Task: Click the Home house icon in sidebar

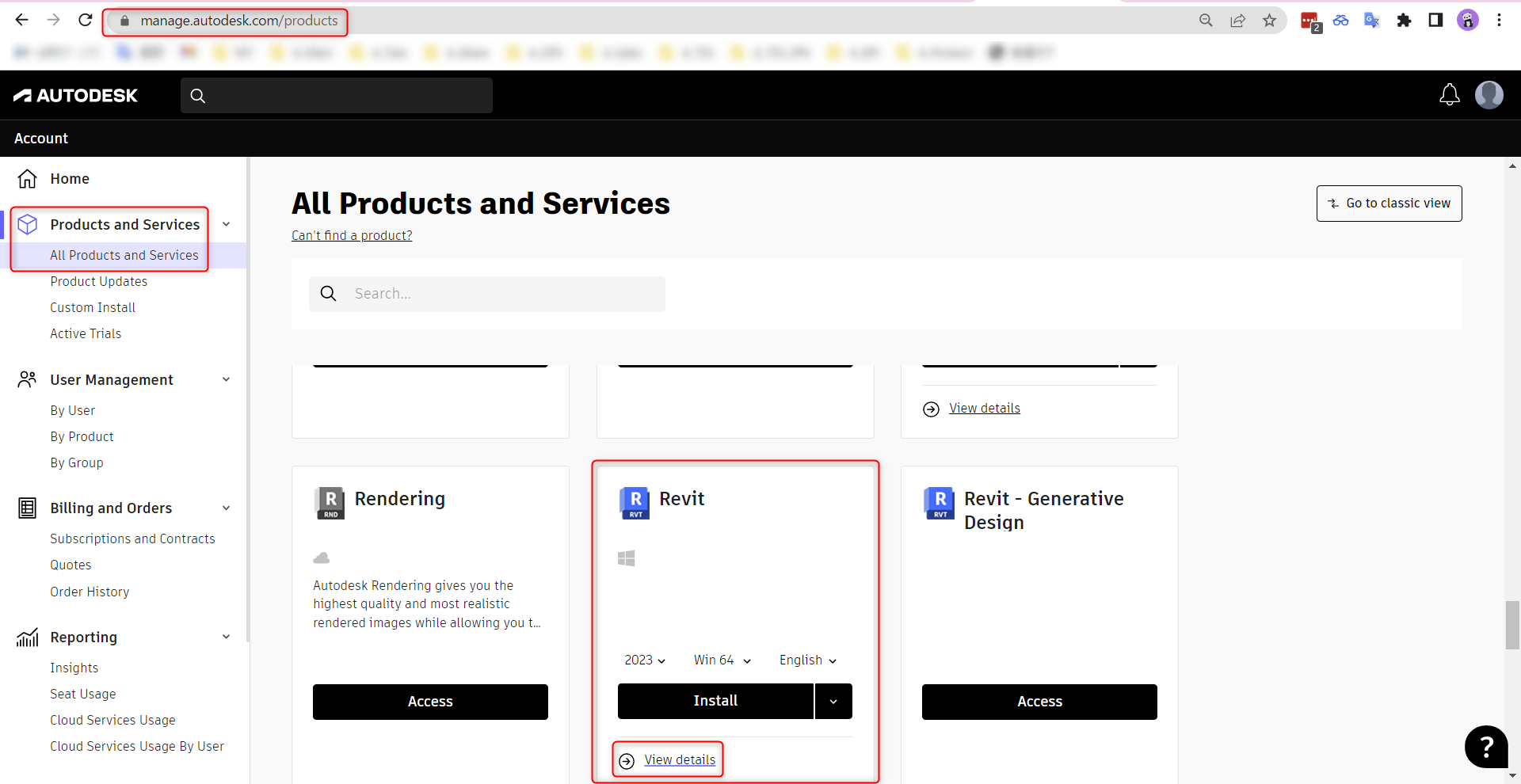Action: pos(28,179)
